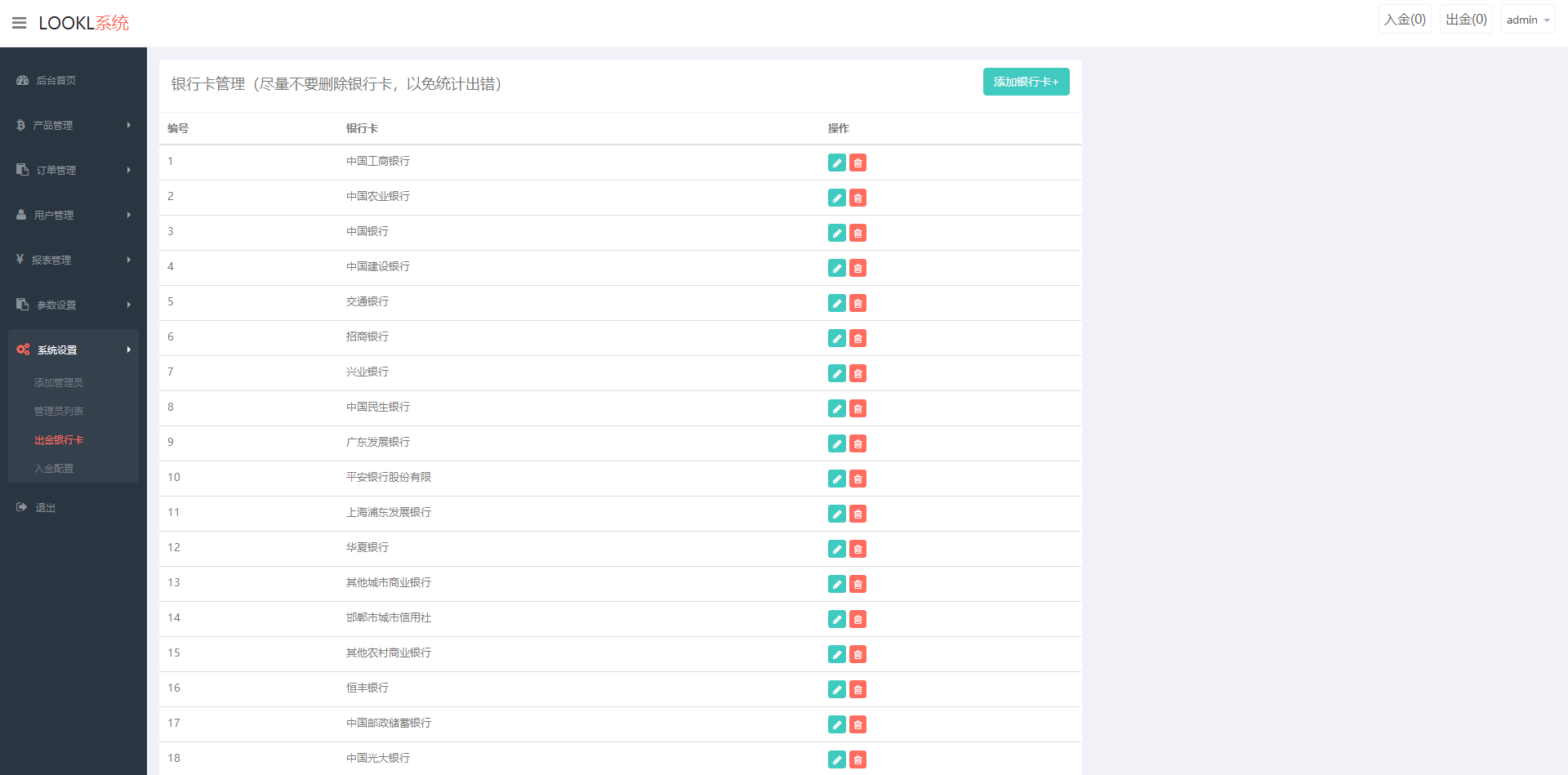Expand the 产品管理 sidebar menu
This screenshot has height=775, width=1568.
[x=73, y=125]
